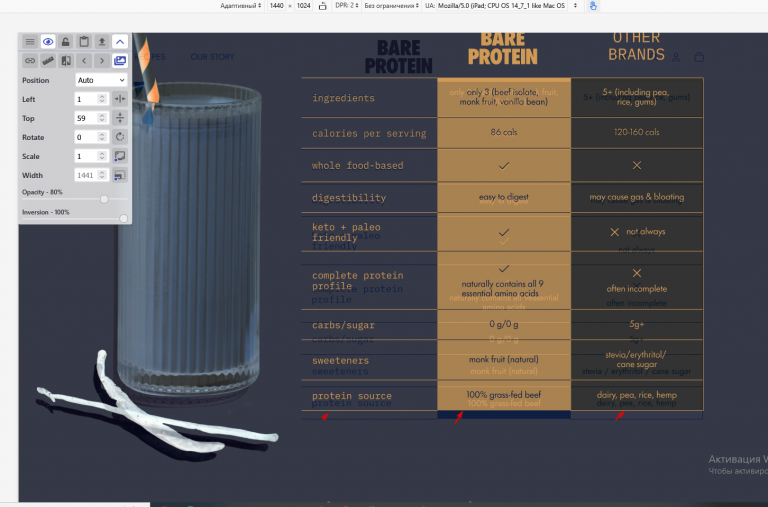
Task: Click the user account icon in header
Action: 676,57
